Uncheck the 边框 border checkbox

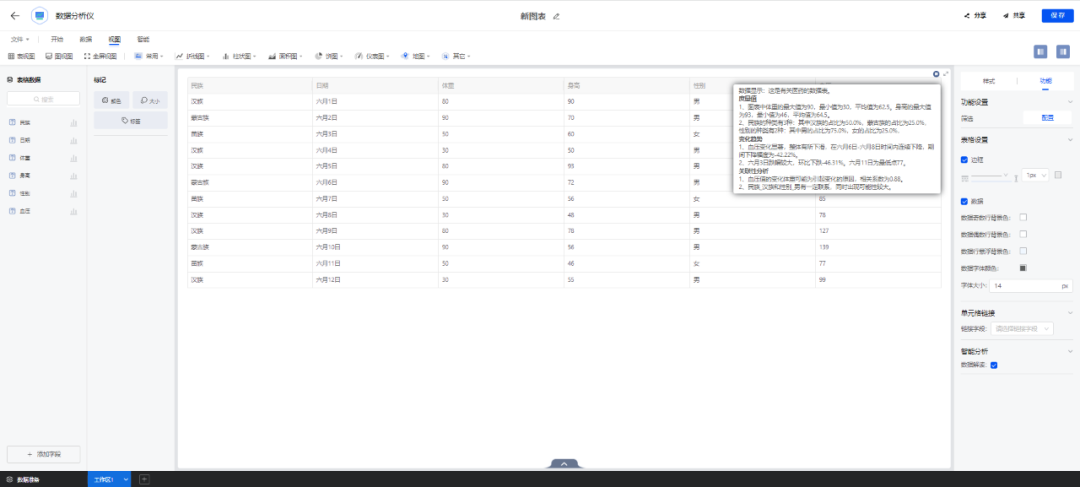point(964,160)
